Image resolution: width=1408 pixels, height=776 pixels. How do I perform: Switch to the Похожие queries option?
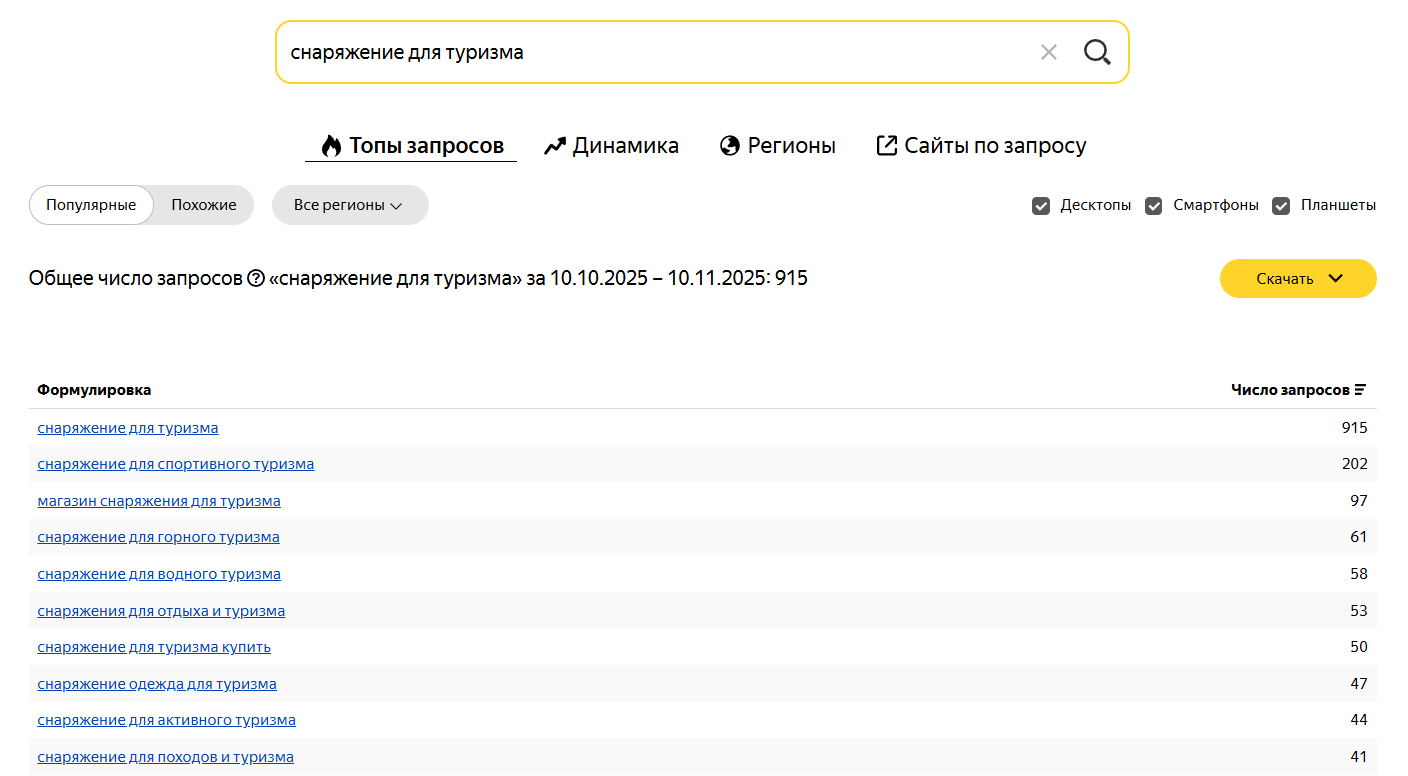pos(204,205)
